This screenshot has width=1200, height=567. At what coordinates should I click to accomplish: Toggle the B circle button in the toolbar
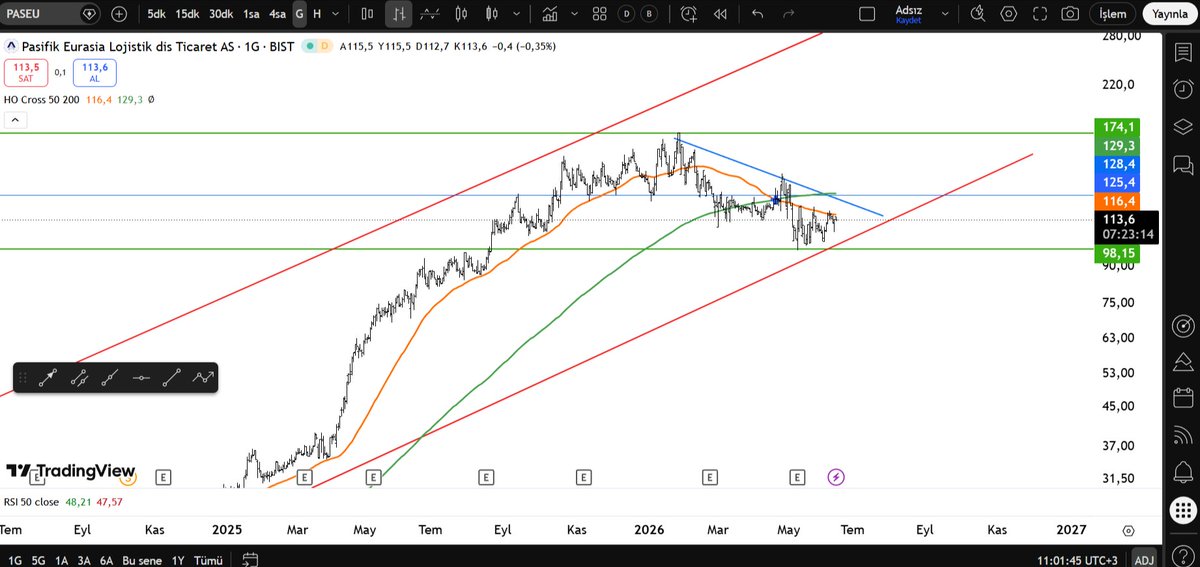(x=650, y=14)
